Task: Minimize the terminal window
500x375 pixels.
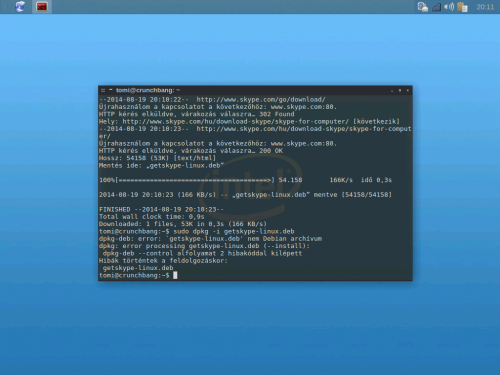Action: tap(392, 91)
